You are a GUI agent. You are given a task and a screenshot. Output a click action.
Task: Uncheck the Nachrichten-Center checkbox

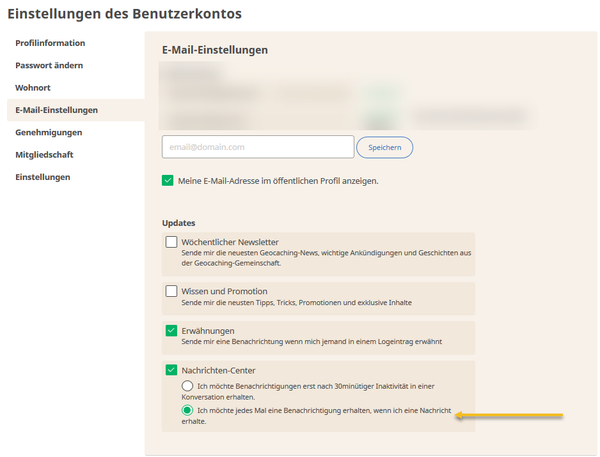click(171, 370)
